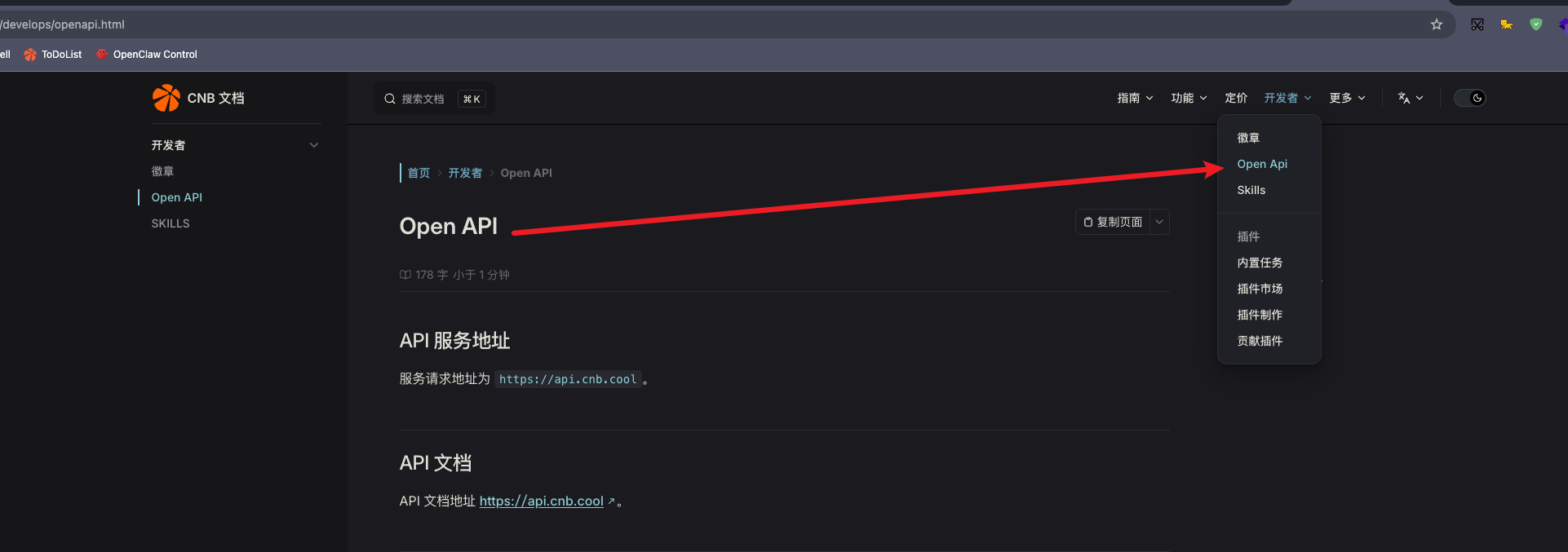Screen dimensions: 1568x552
Task: Click the search magnifier icon
Action: tap(390, 99)
